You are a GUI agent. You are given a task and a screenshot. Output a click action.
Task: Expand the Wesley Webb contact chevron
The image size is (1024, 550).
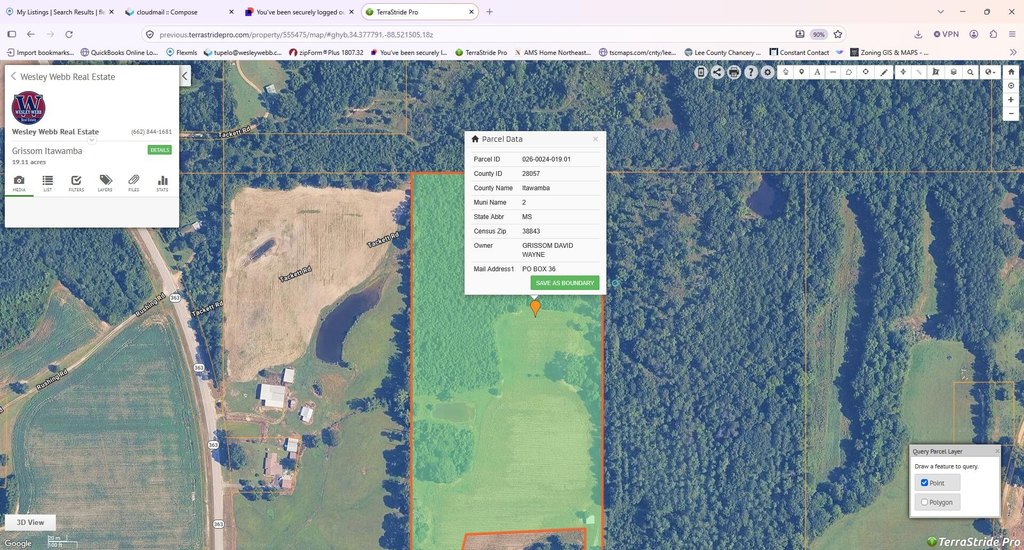[x=92, y=140]
